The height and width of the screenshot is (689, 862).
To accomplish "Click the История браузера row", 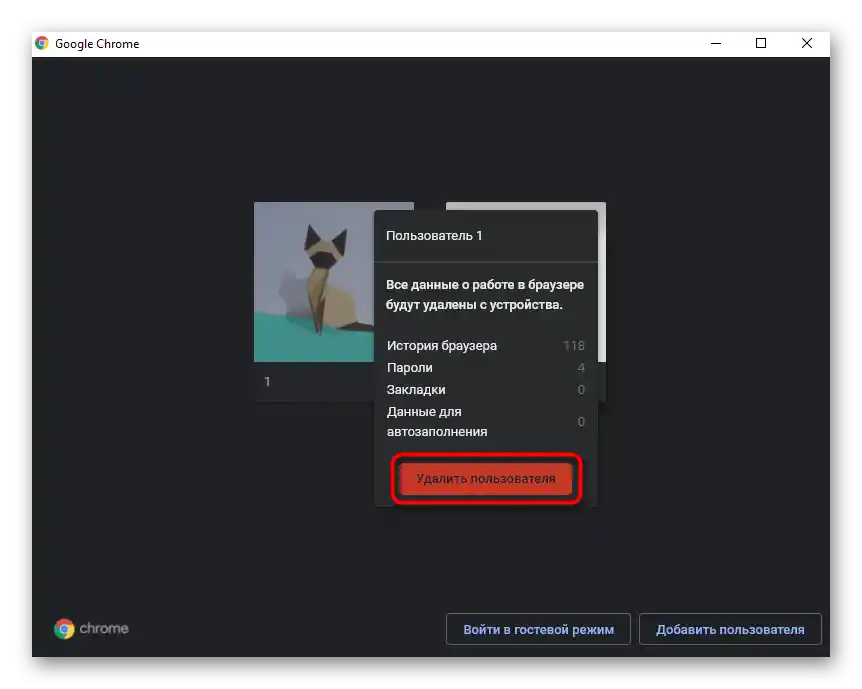I will pyautogui.click(x=486, y=346).
